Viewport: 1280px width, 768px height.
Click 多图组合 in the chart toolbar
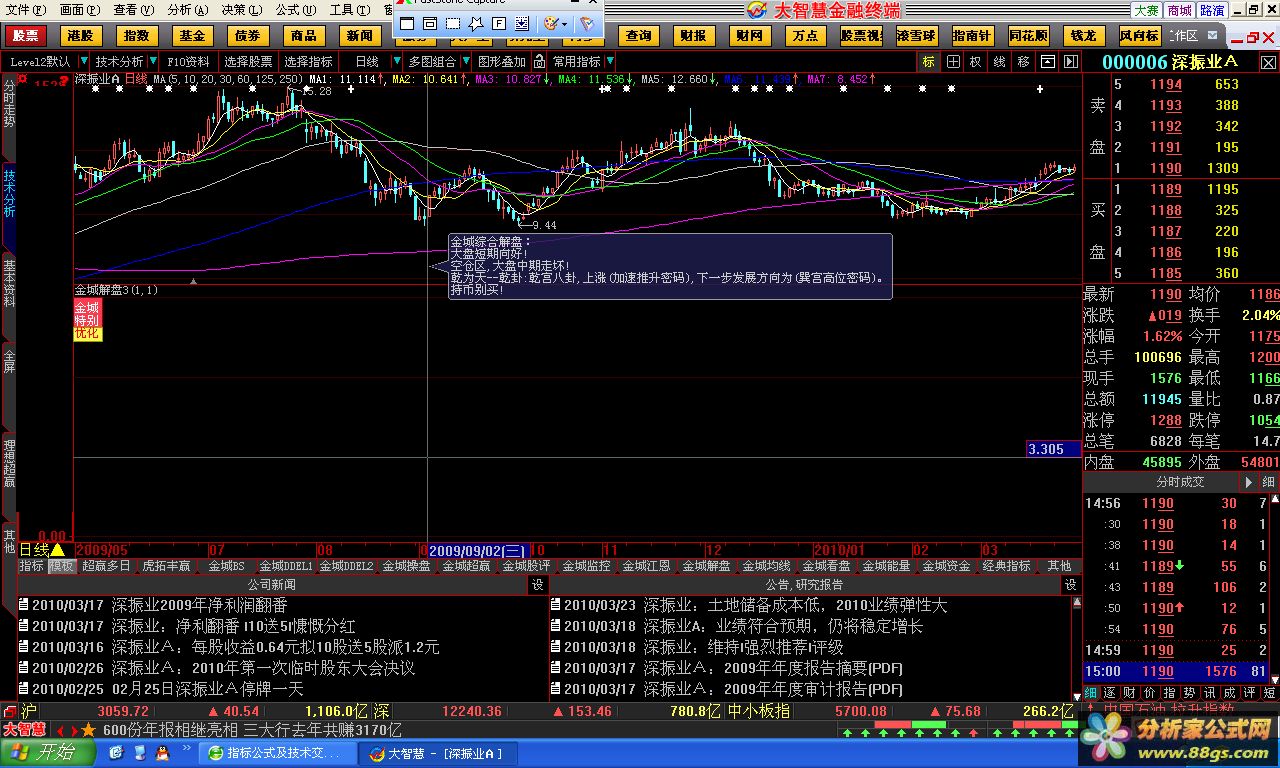pyautogui.click(x=432, y=62)
